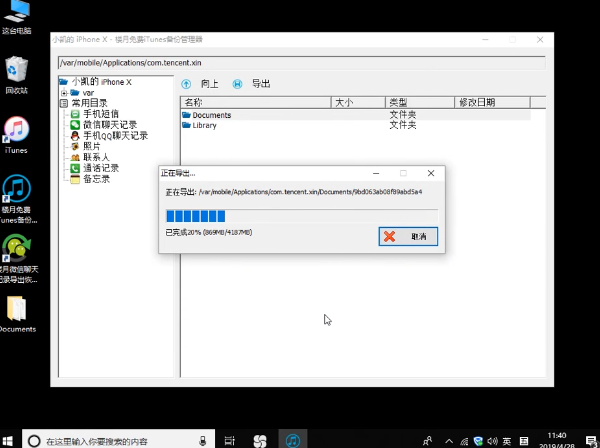Show hidden system tray icons
The width and height of the screenshot is (600, 448).
coord(449,441)
